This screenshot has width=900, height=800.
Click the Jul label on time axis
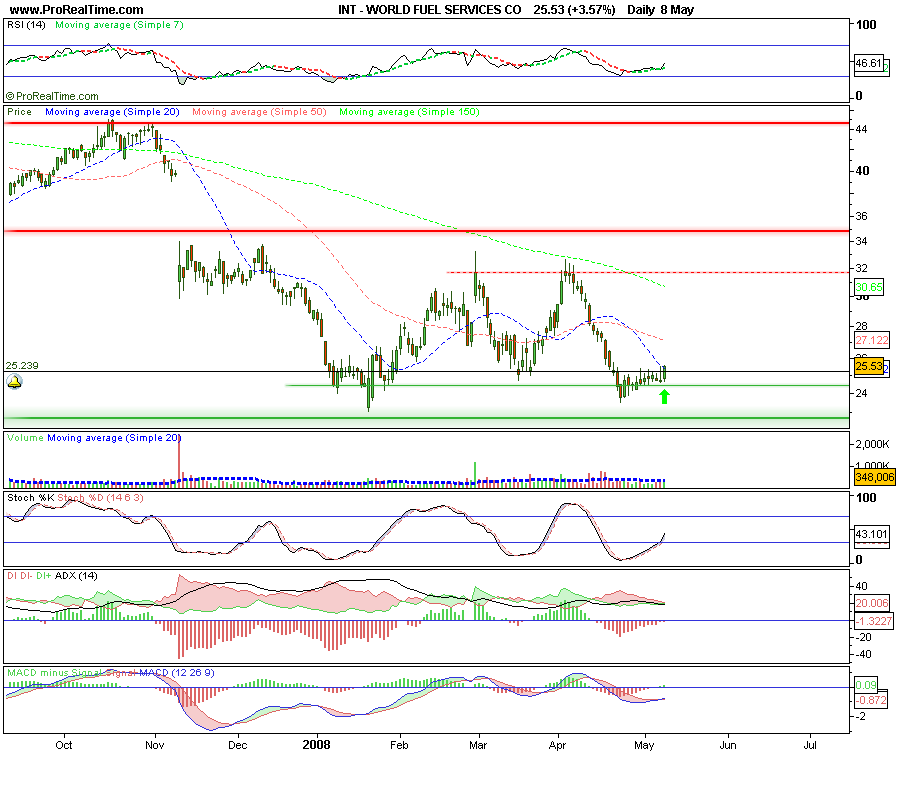[810, 745]
